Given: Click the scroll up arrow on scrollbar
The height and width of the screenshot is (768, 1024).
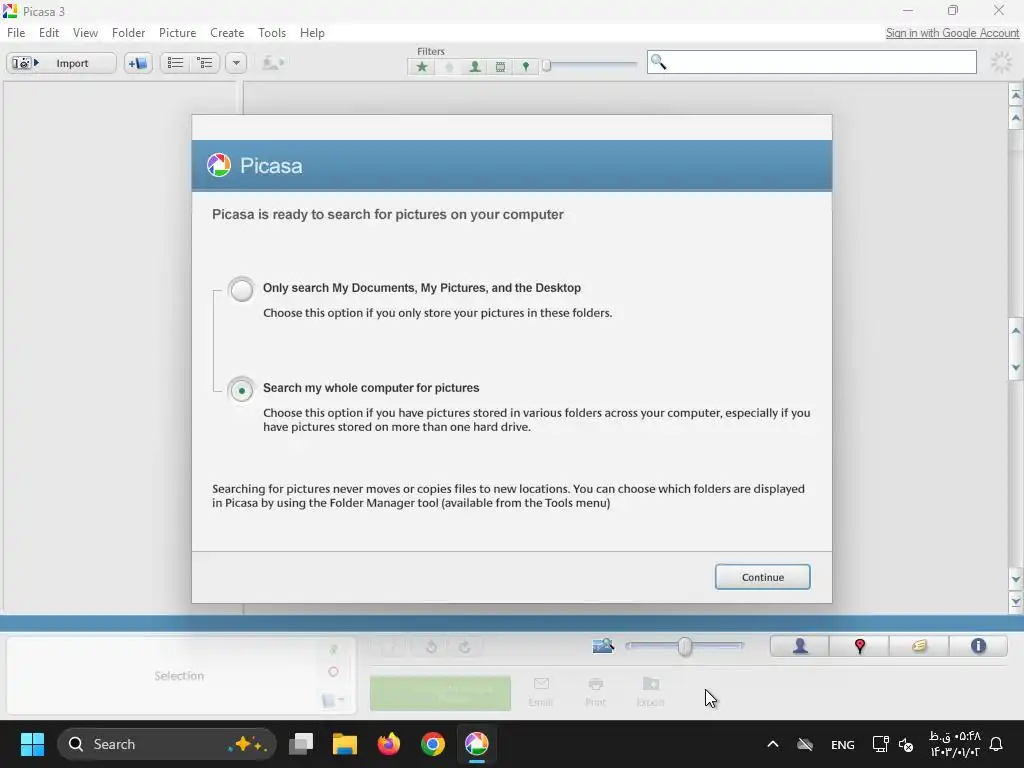Looking at the screenshot, I should (x=1016, y=118).
